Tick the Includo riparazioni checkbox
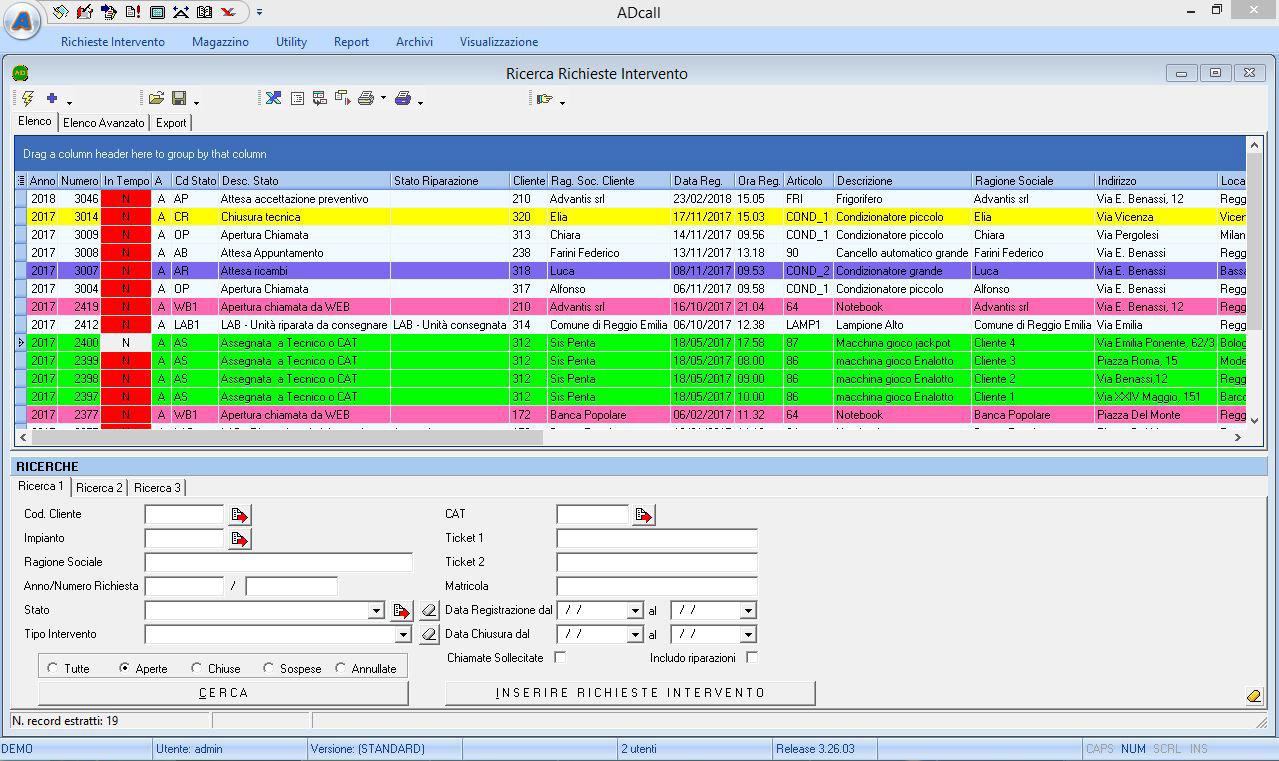The image size is (1279, 761). coord(752,658)
